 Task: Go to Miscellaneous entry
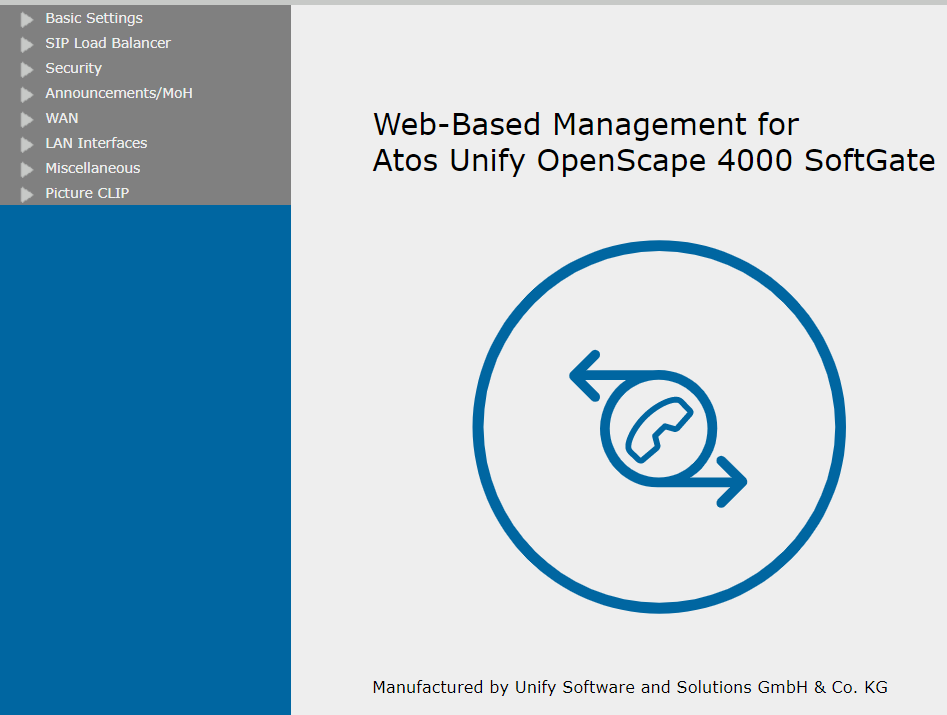[92, 168]
